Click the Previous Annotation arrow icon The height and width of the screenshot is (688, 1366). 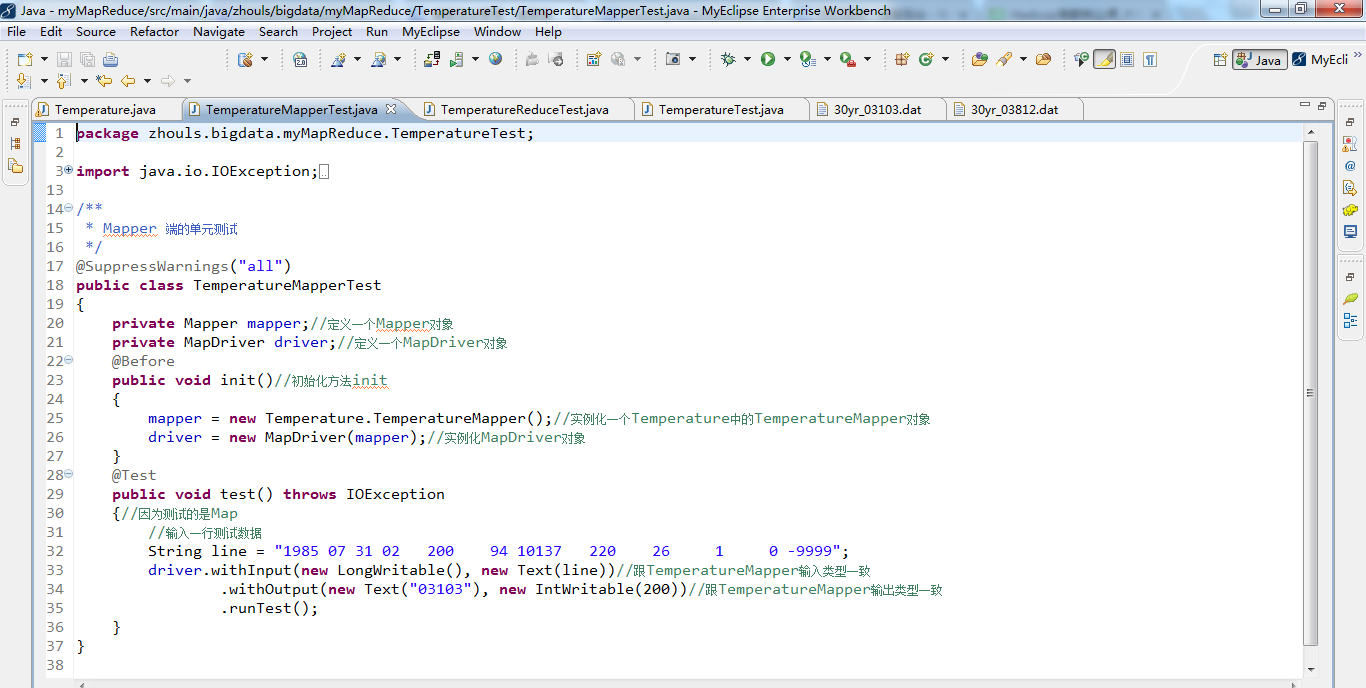[x=64, y=81]
